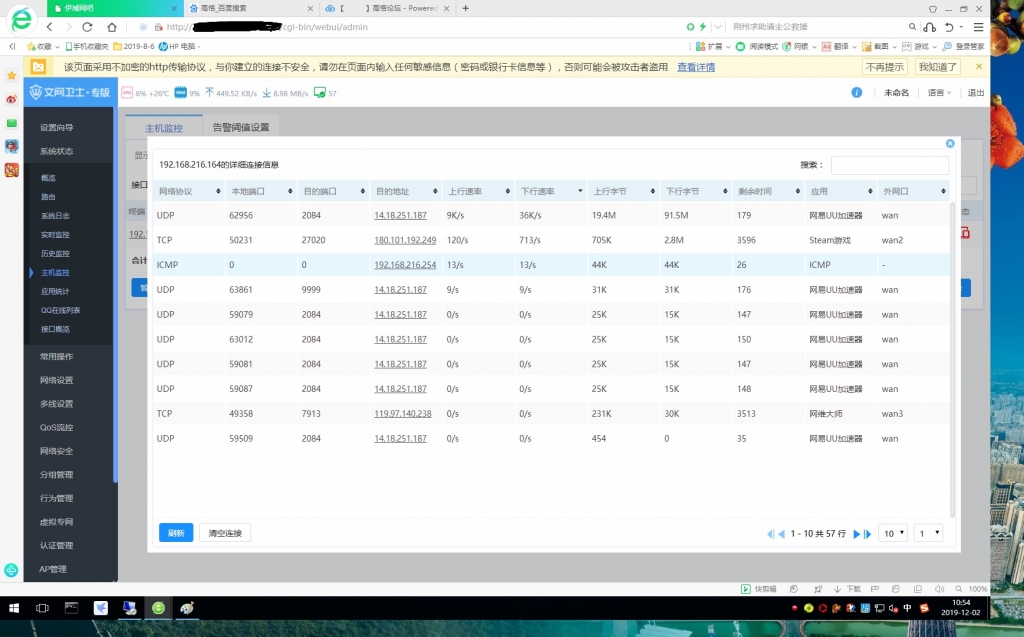1024x637 pixels.
Task: Click the blue 刷新 button
Action: [x=176, y=533]
